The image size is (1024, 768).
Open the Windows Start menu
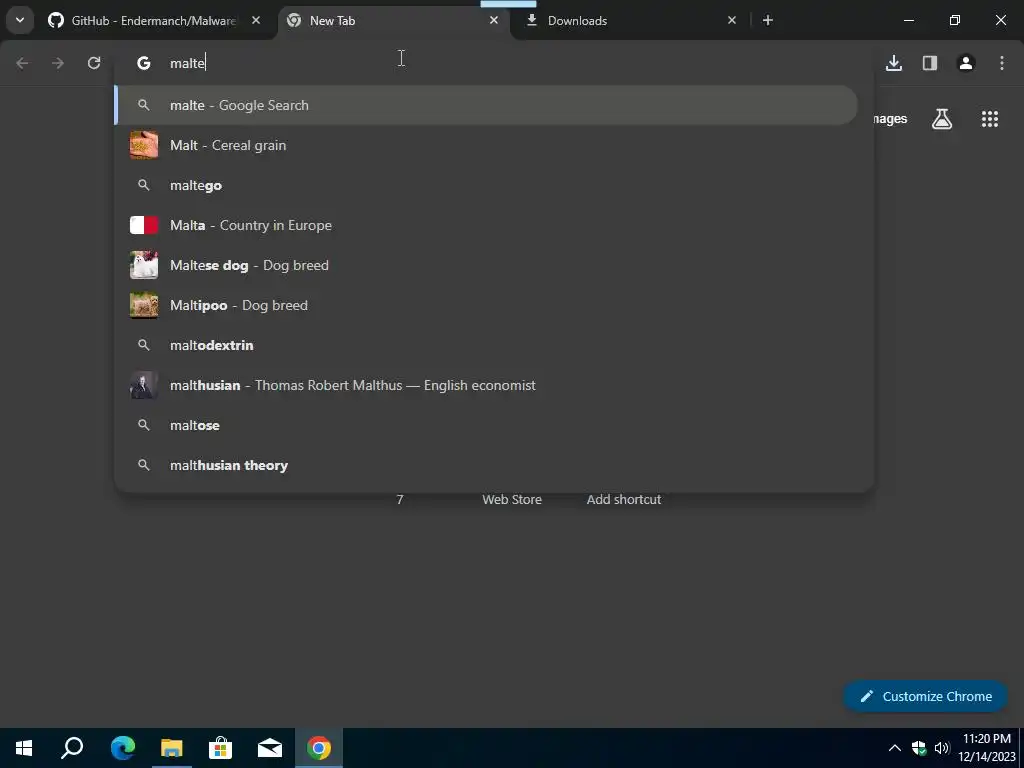coord(24,748)
